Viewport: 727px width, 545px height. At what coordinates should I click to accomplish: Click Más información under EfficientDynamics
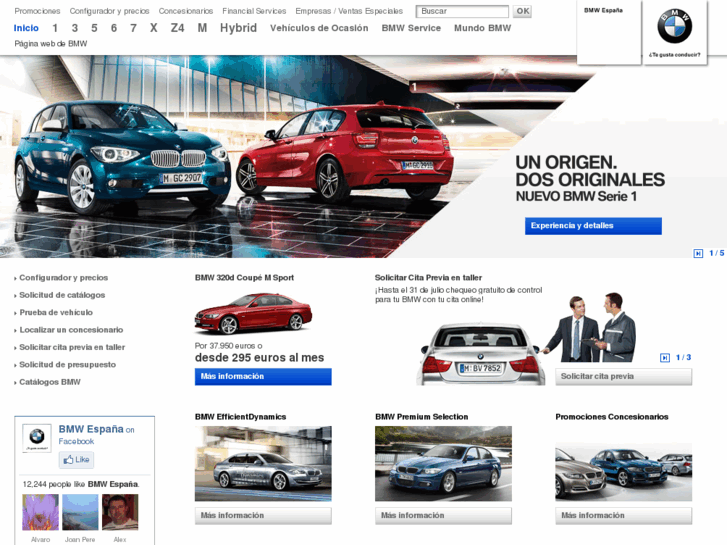(263, 516)
